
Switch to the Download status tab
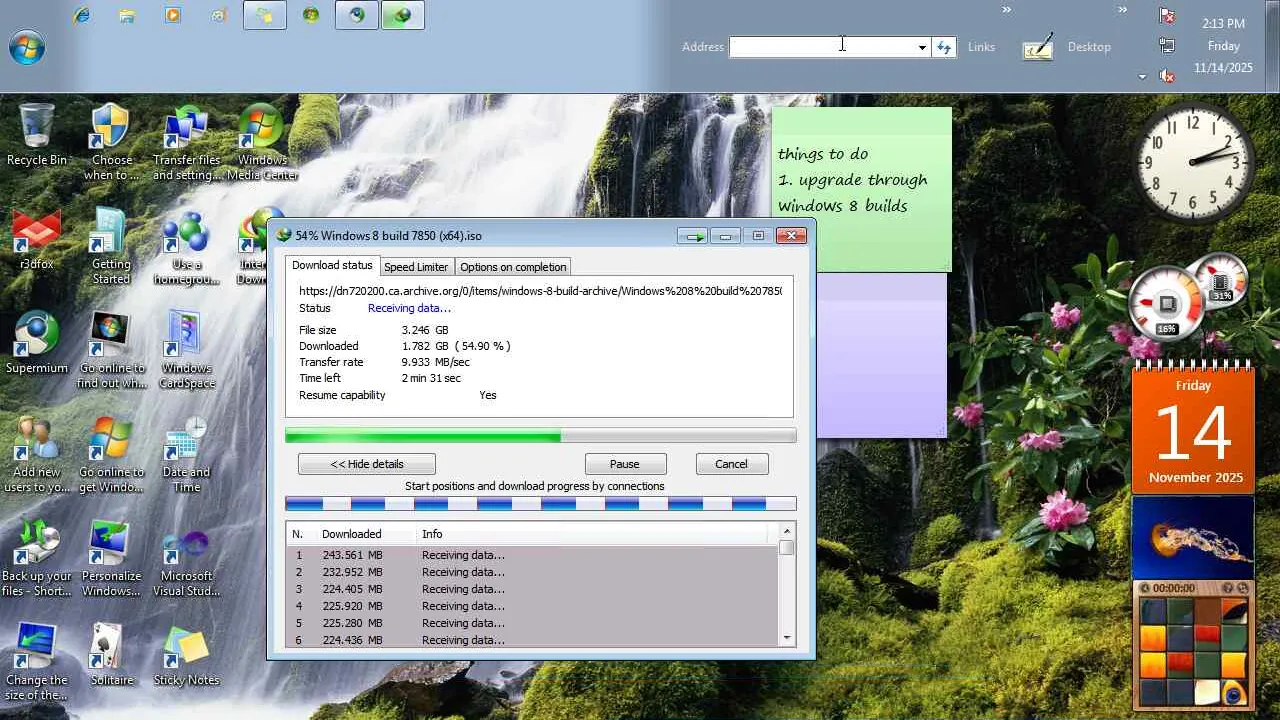[x=332, y=265]
